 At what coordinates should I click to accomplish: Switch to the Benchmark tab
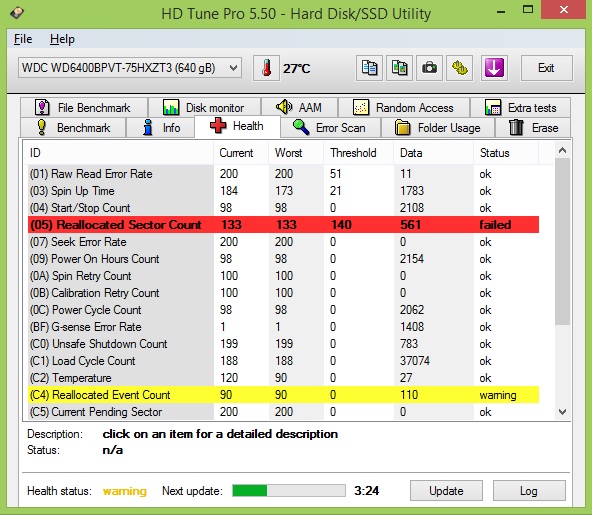tap(73, 128)
